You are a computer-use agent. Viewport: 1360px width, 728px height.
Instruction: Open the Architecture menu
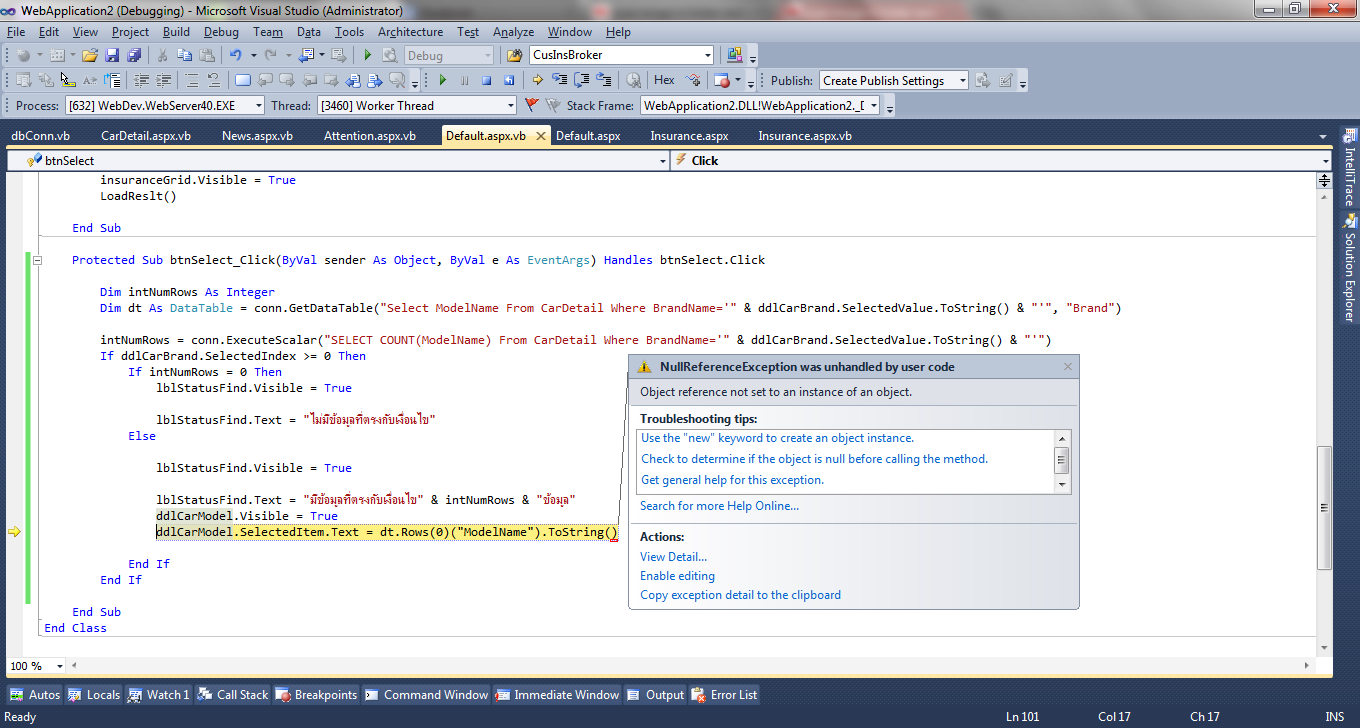click(x=410, y=32)
